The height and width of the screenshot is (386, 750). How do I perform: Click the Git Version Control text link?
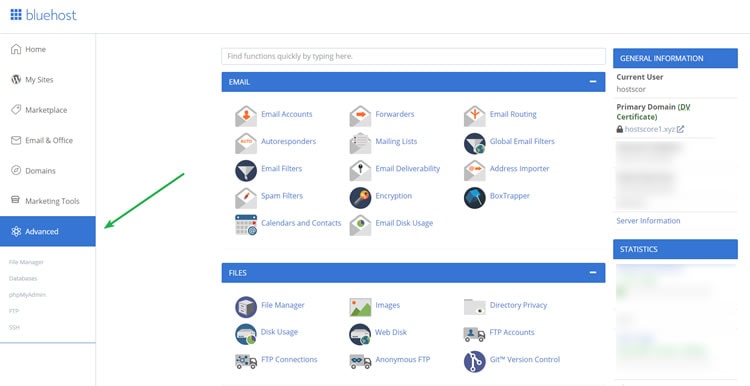pos(525,359)
